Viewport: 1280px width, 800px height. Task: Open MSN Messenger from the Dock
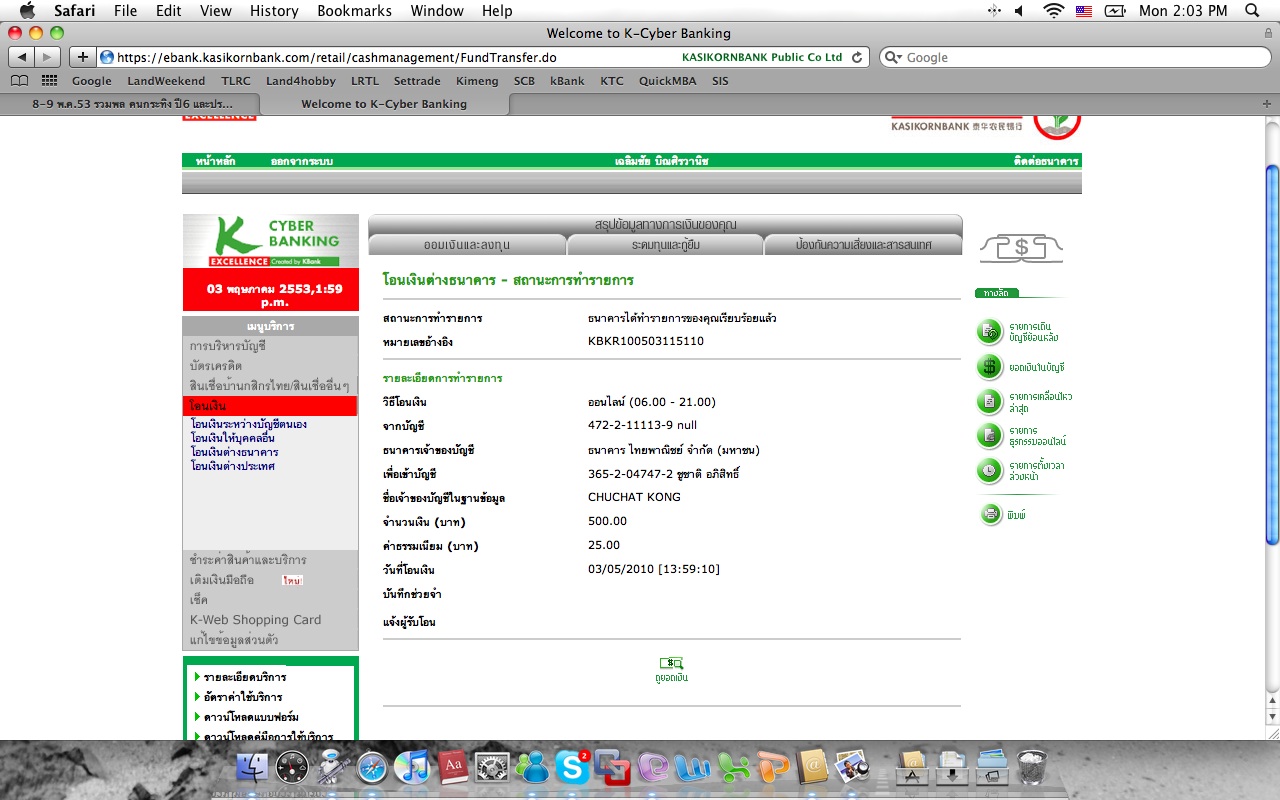coord(532,767)
